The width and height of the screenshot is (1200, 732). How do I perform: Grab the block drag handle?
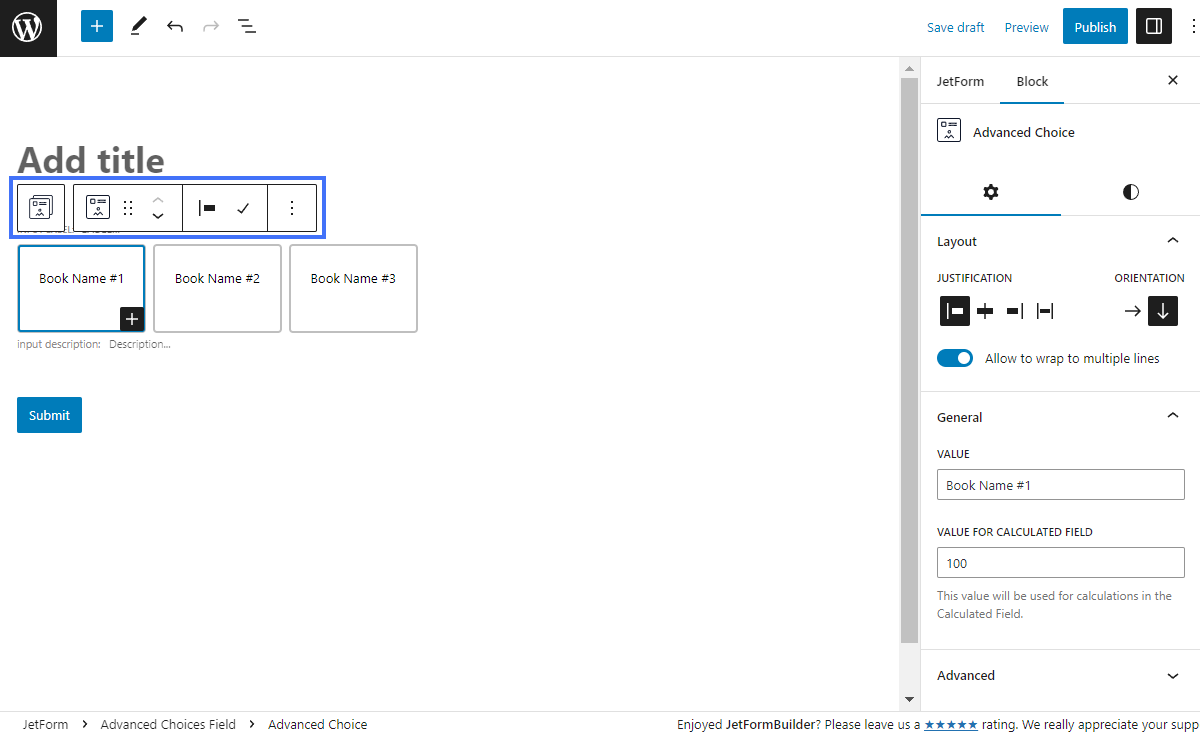click(128, 208)
